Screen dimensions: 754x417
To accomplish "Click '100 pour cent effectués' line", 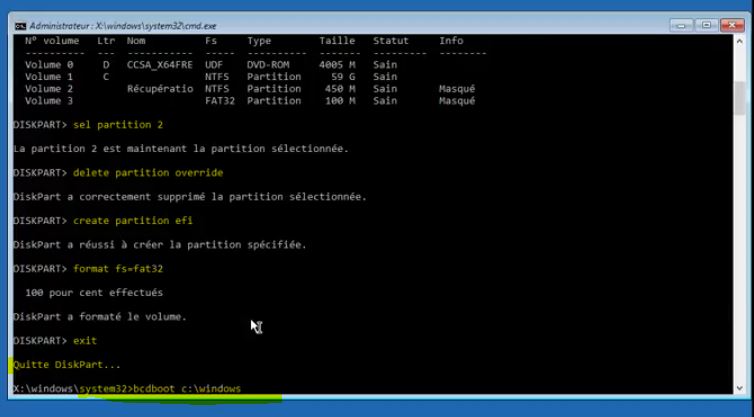I will pyautogui.click(x=94, y=293).
